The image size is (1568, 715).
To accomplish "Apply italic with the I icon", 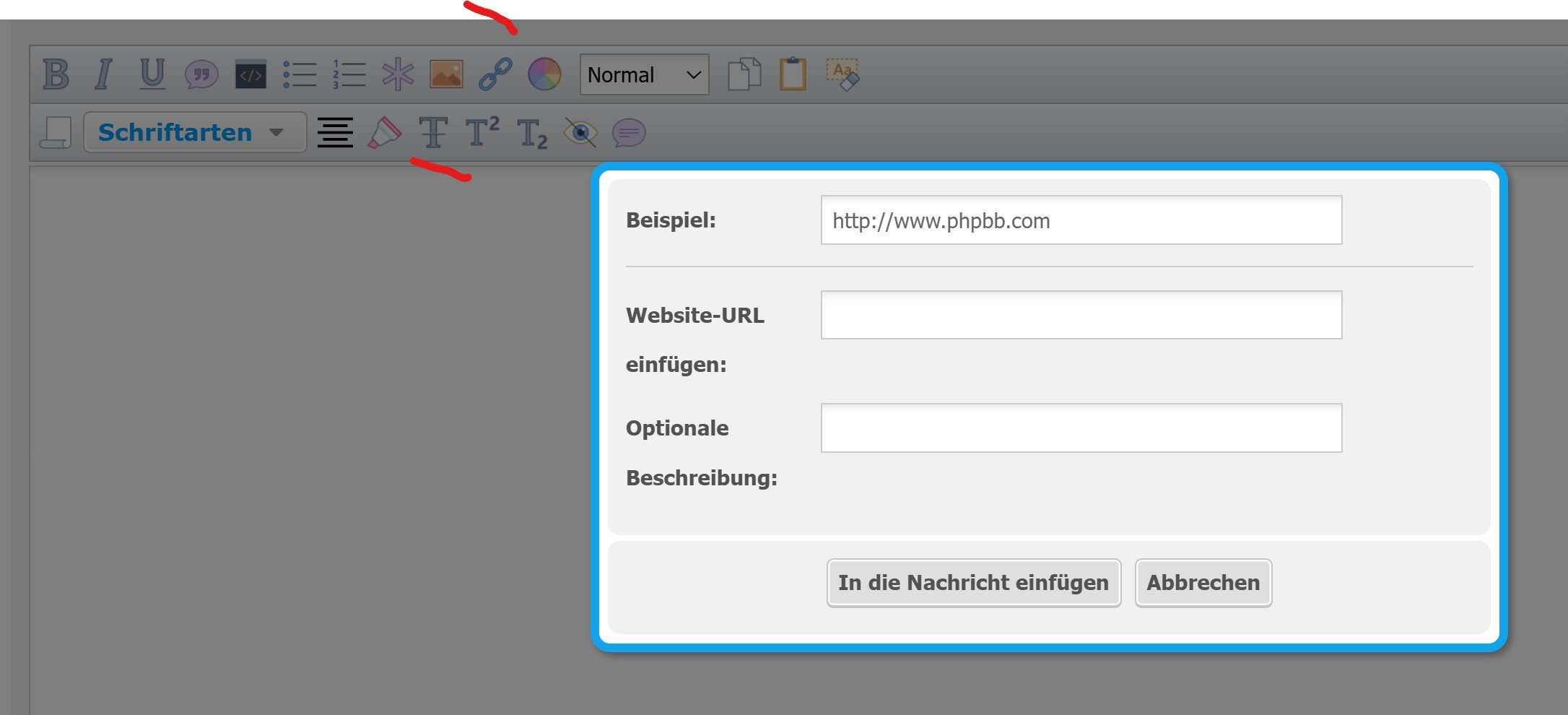I will [x=103, y=74].
